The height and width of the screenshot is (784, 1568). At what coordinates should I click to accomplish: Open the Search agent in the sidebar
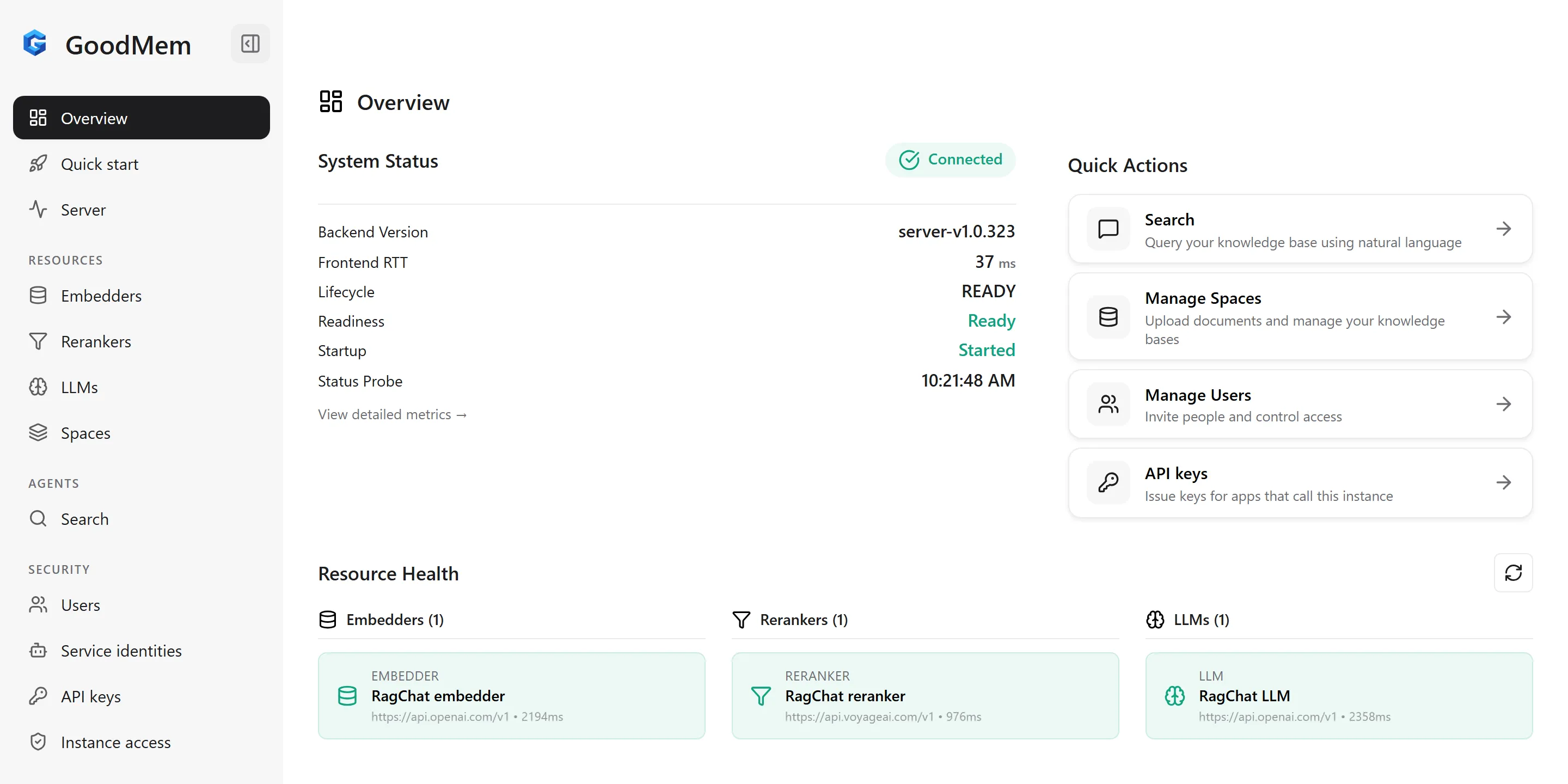[x=141, y=519]
